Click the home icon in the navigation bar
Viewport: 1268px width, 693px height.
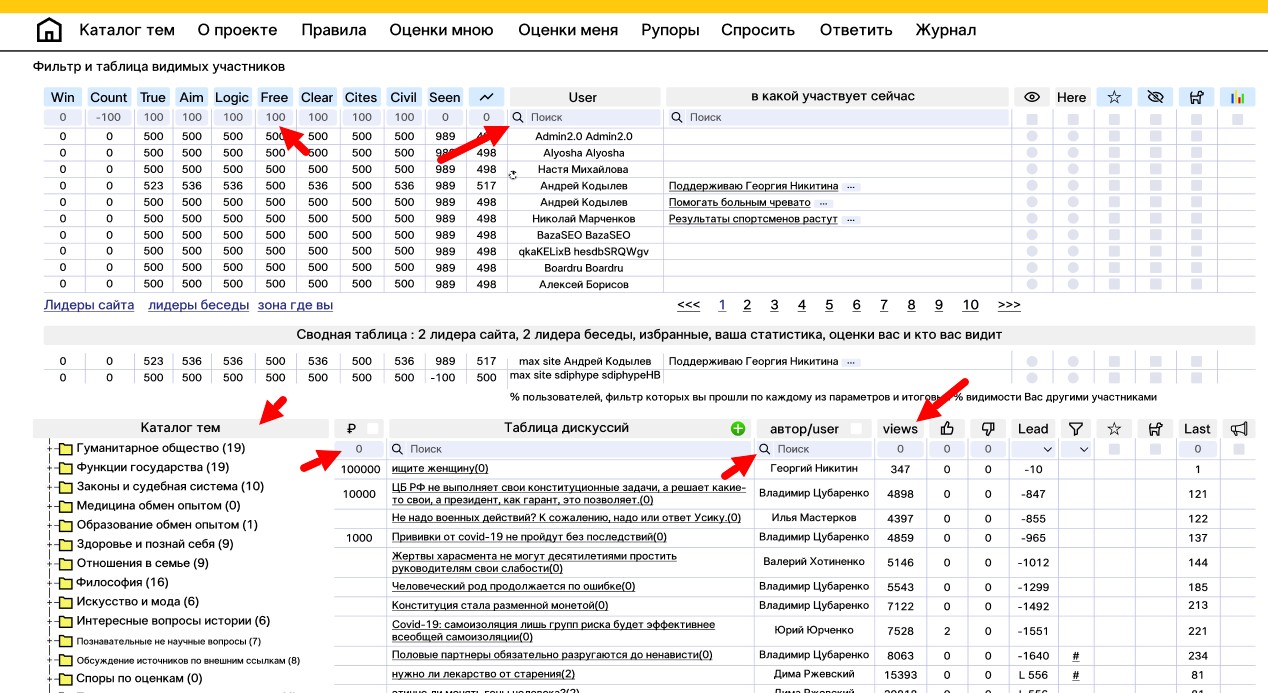pos(48,30)
